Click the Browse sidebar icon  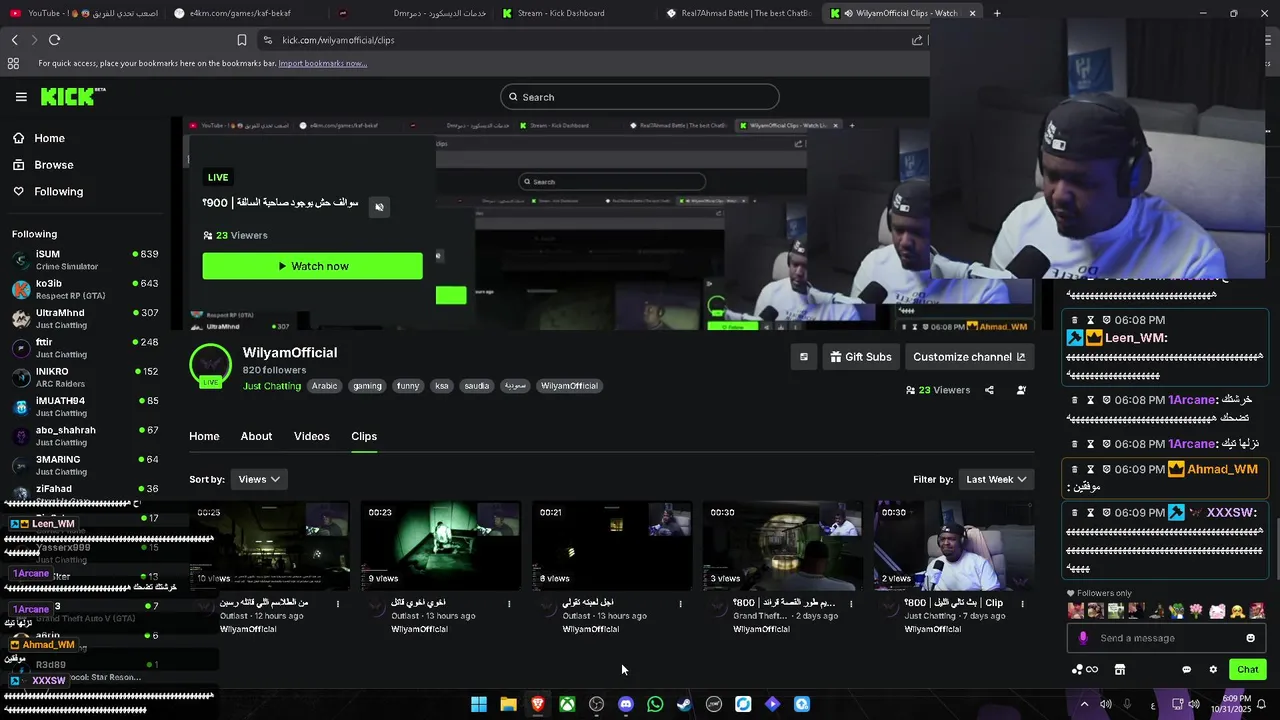point(19,165)
